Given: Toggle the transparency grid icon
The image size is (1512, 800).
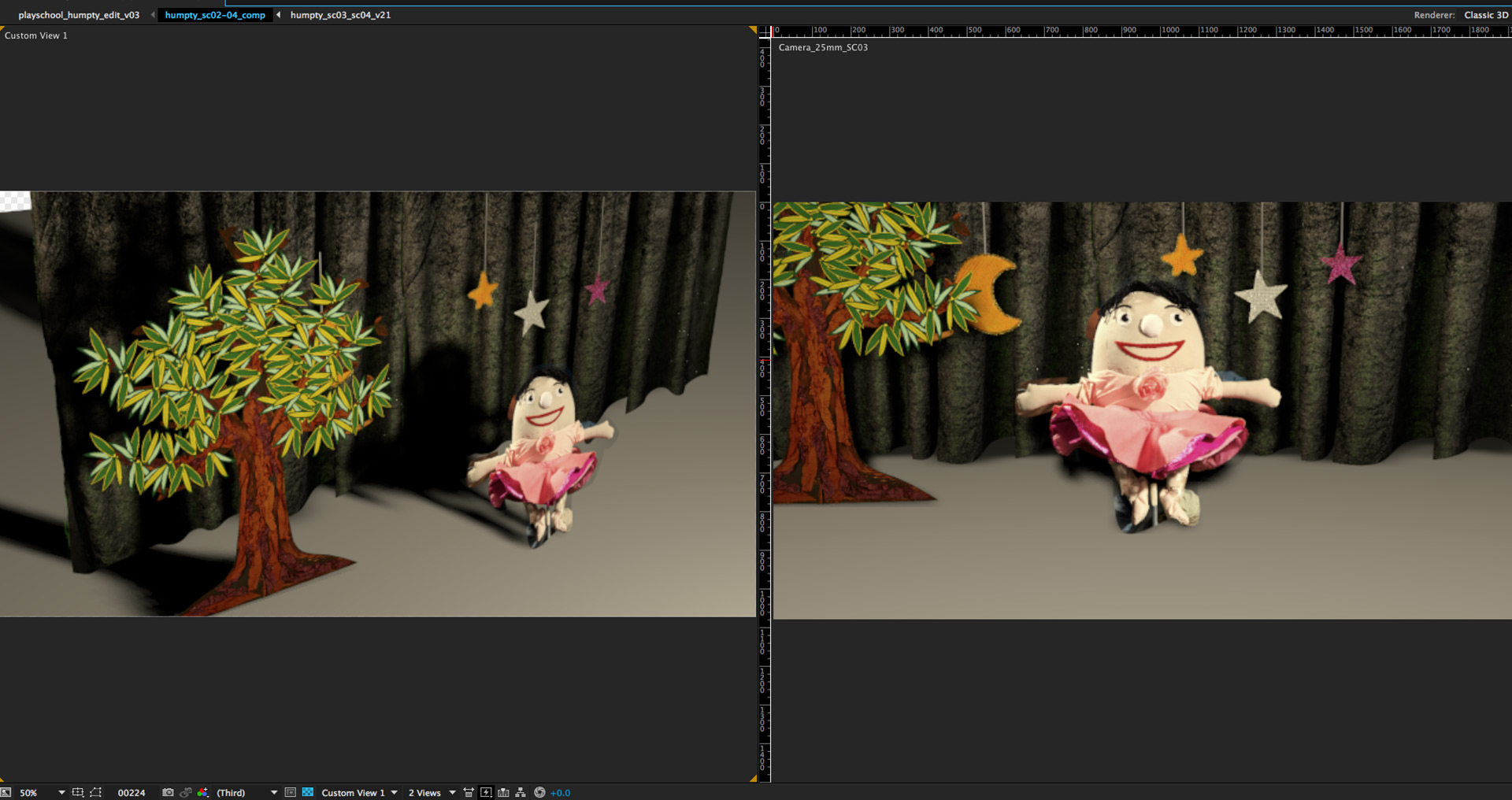Looking at the screenshot, I should [x=308, y=792].
